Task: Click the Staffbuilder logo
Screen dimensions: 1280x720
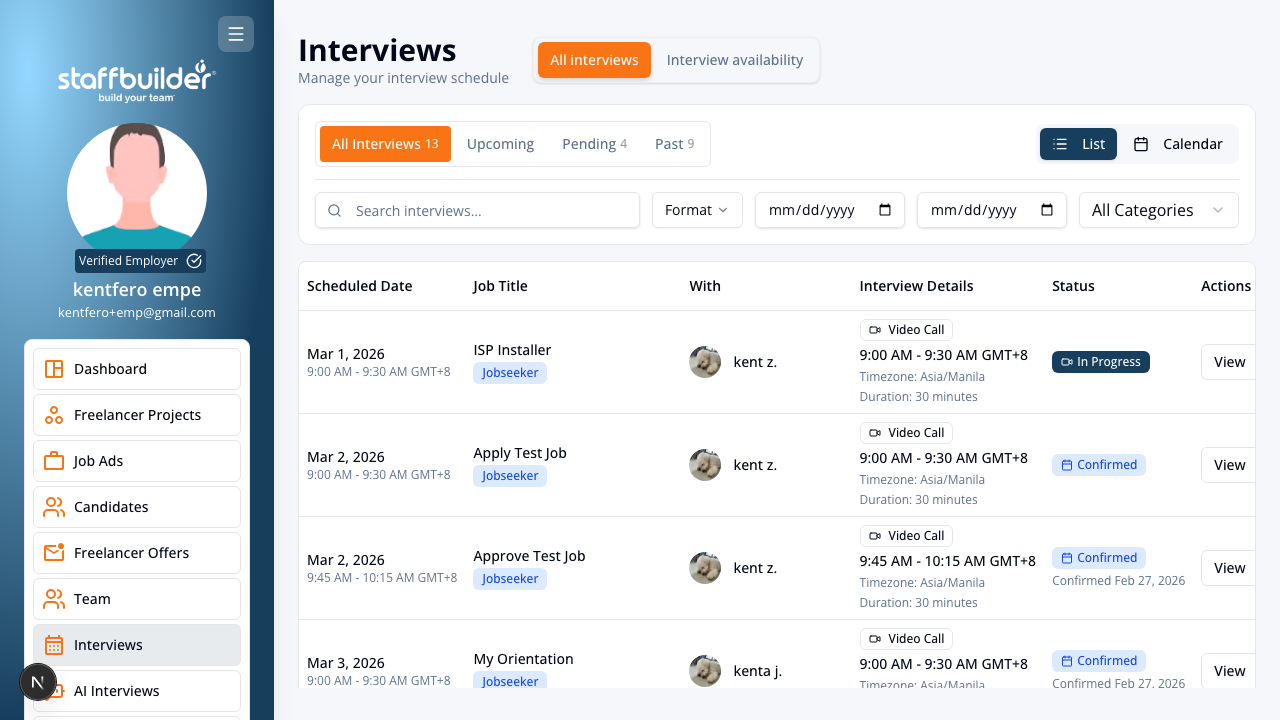Action: pyautogui.click(x=137, y=81)
